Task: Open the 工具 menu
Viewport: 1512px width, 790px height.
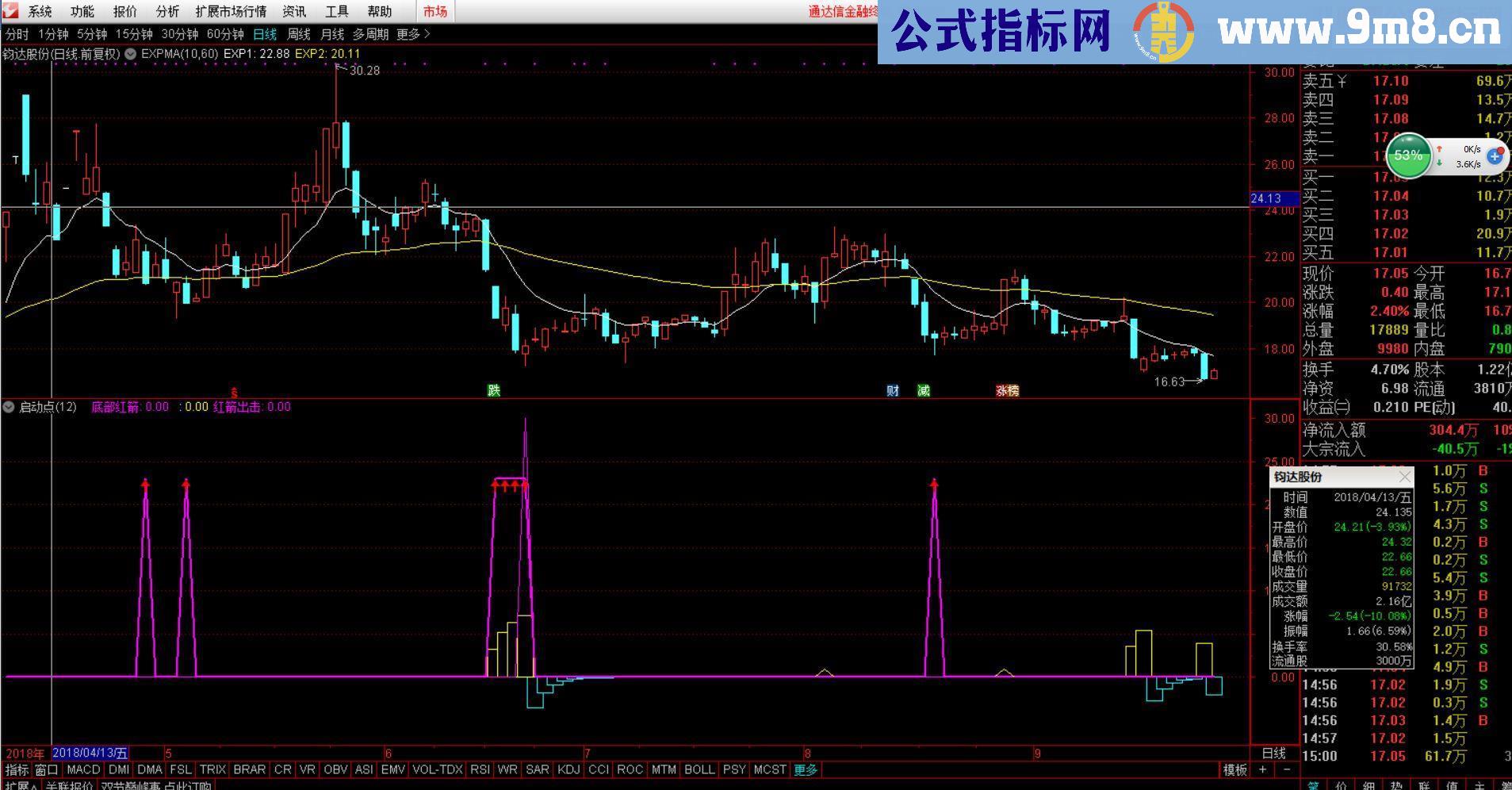Action: (x=337, y=11)
